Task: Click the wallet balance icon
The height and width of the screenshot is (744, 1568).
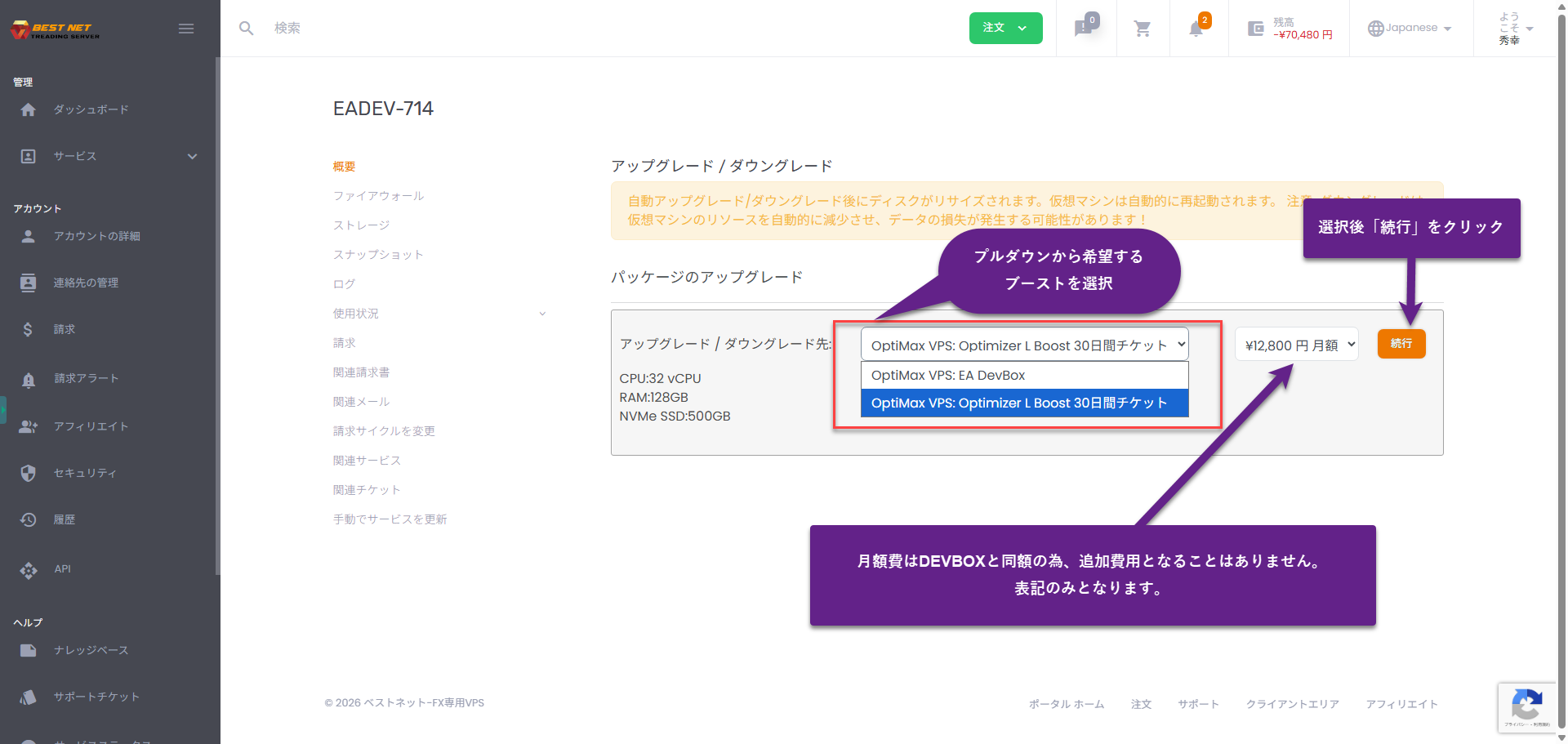Action: pyautogui.click(x=1256, y=29)
